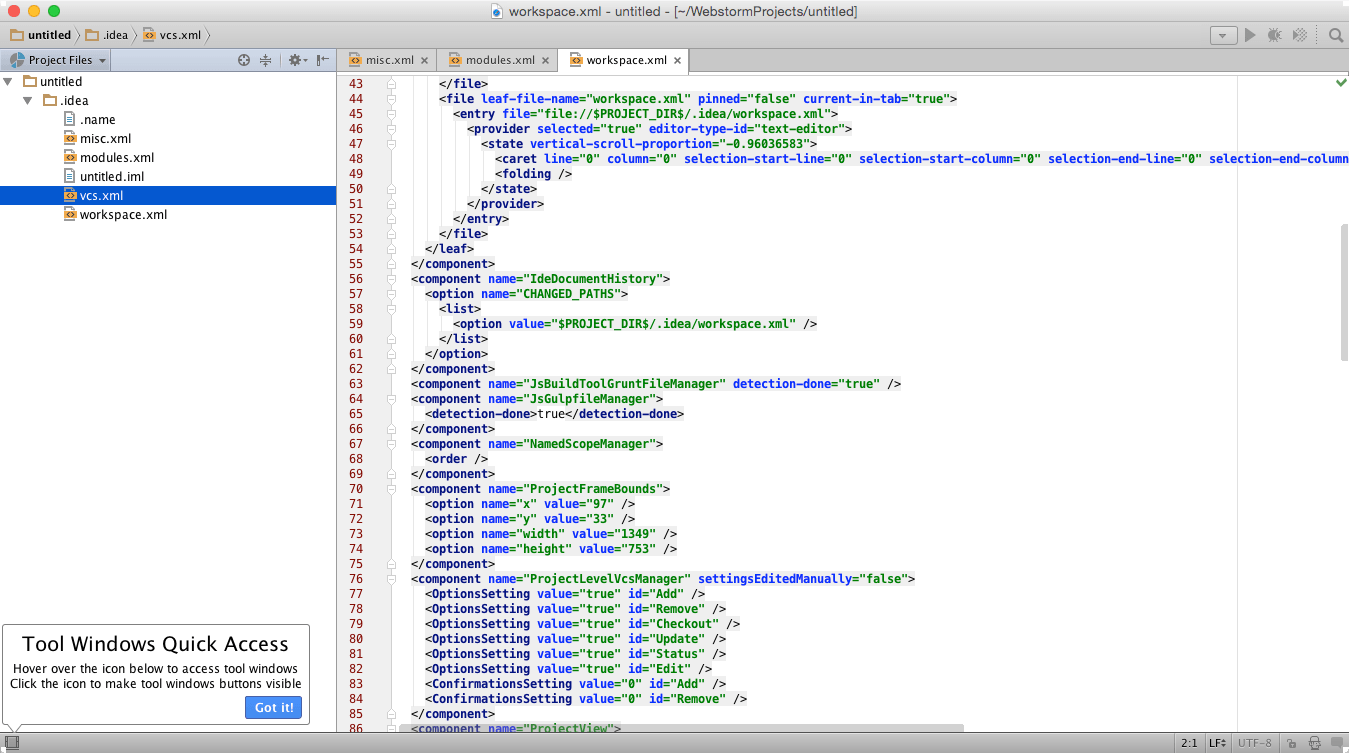Image resolution: width=1349 pixels, height=753 pixels.
Task: Fold ProjectLevelVcsManager component at line 76
Action: (391, 579)
